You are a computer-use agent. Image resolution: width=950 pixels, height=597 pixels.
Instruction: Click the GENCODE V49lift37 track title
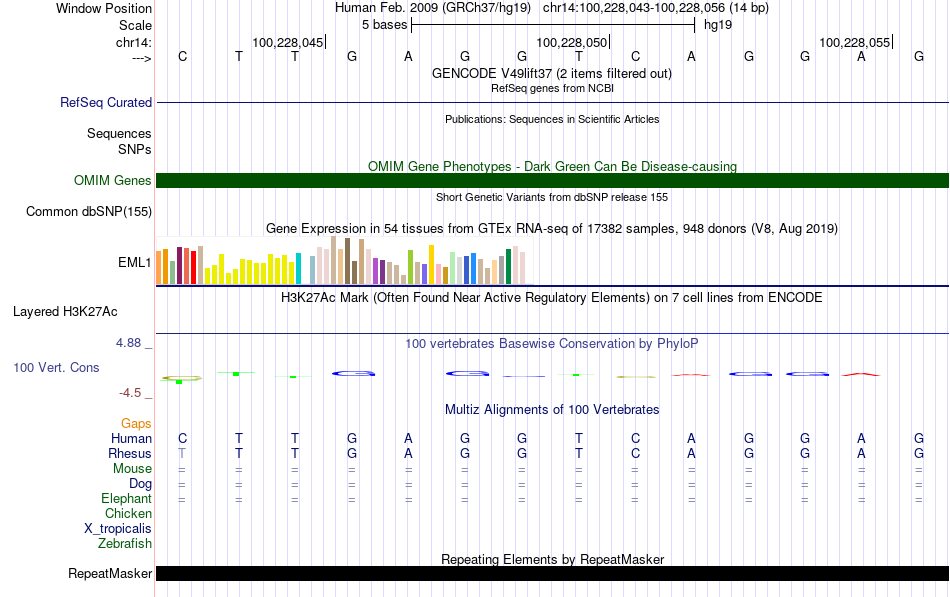[552, 73]
